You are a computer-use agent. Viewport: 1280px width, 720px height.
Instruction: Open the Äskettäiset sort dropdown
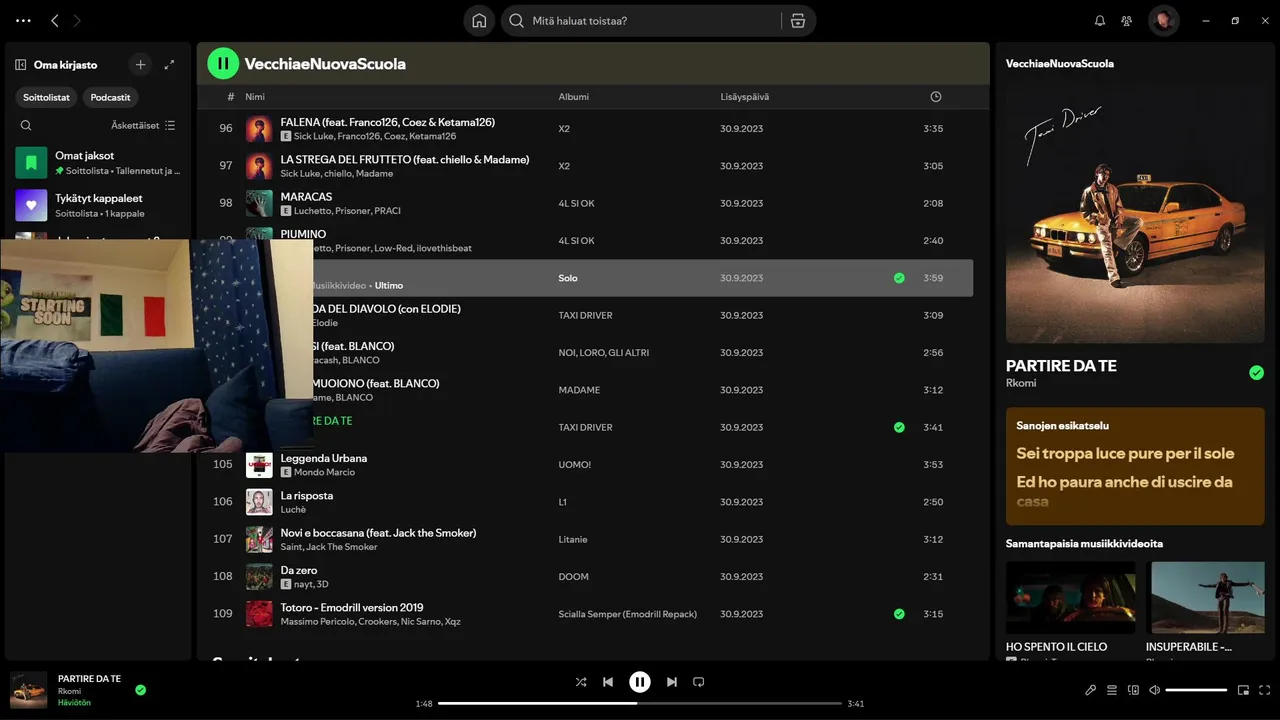point(143,125)
